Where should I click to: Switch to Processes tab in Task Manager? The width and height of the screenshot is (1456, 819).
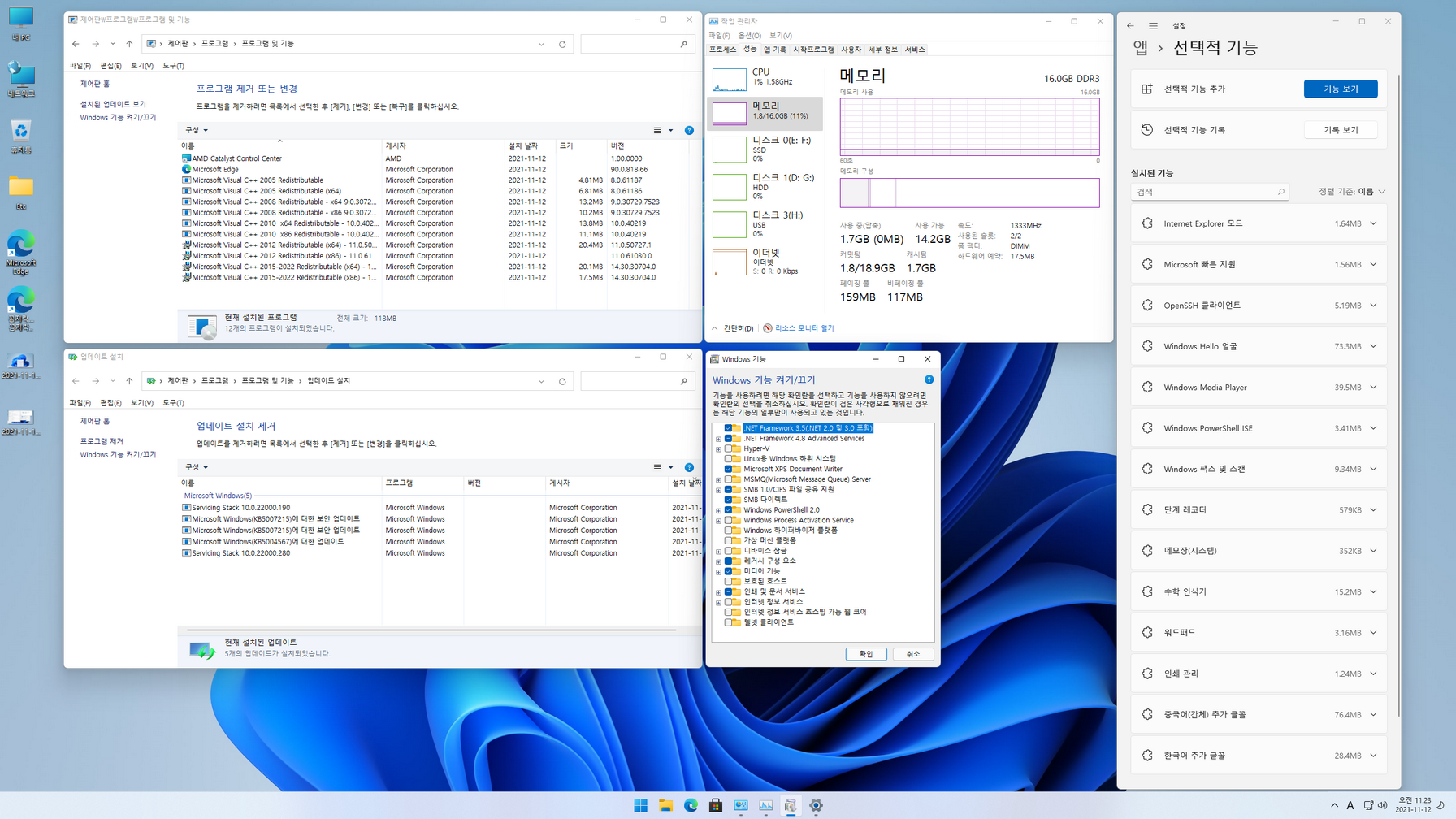tap(722, 50)
